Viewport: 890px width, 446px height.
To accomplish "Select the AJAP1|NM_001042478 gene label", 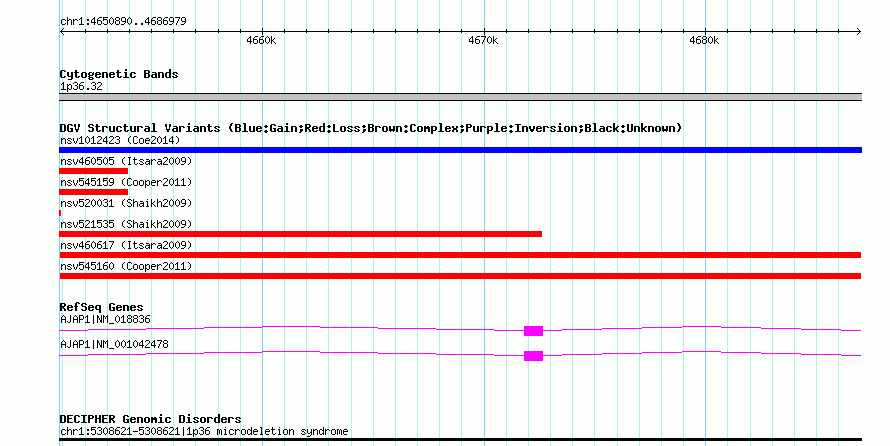I will [114, 344].
